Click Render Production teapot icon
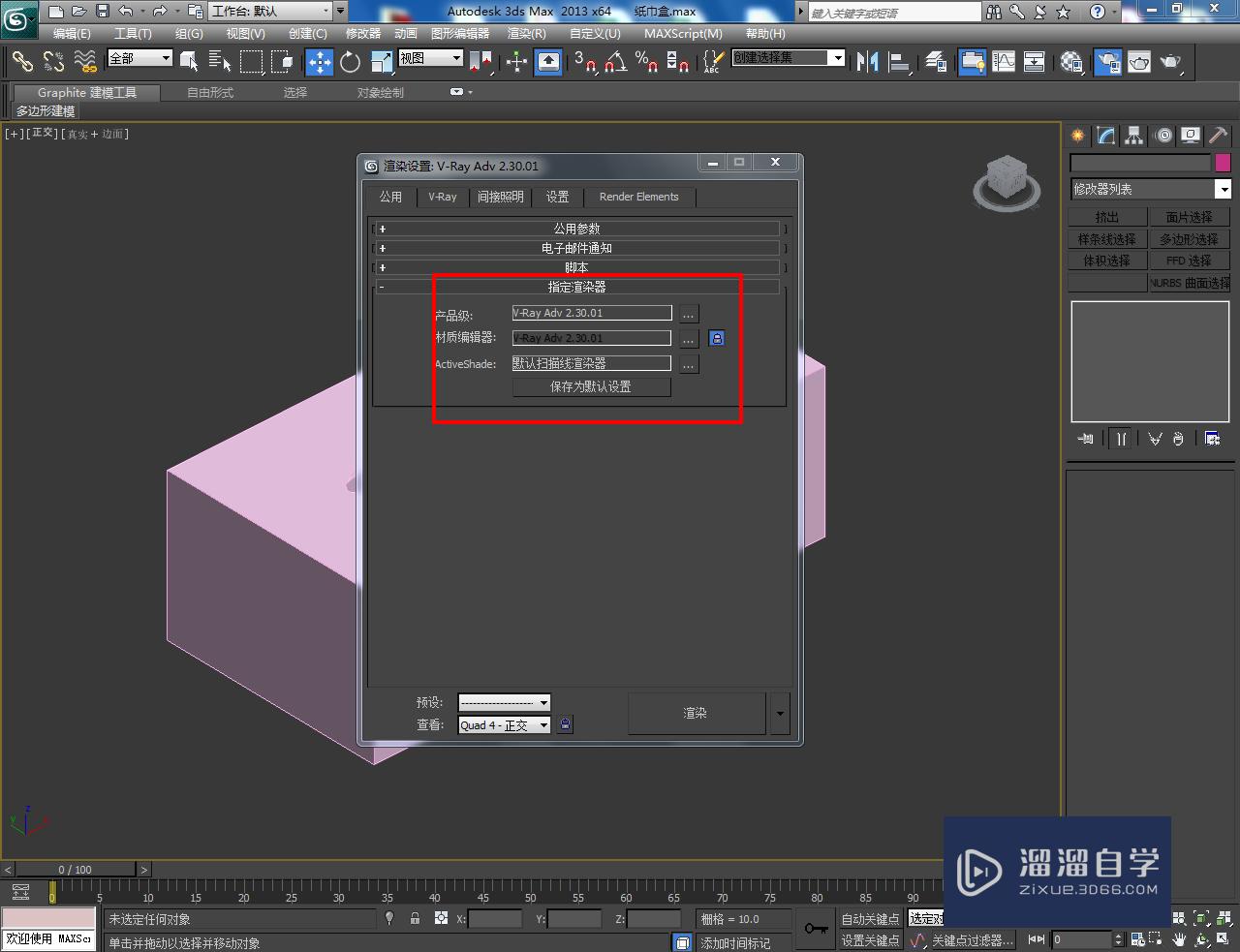 (x=1171, y=62)
